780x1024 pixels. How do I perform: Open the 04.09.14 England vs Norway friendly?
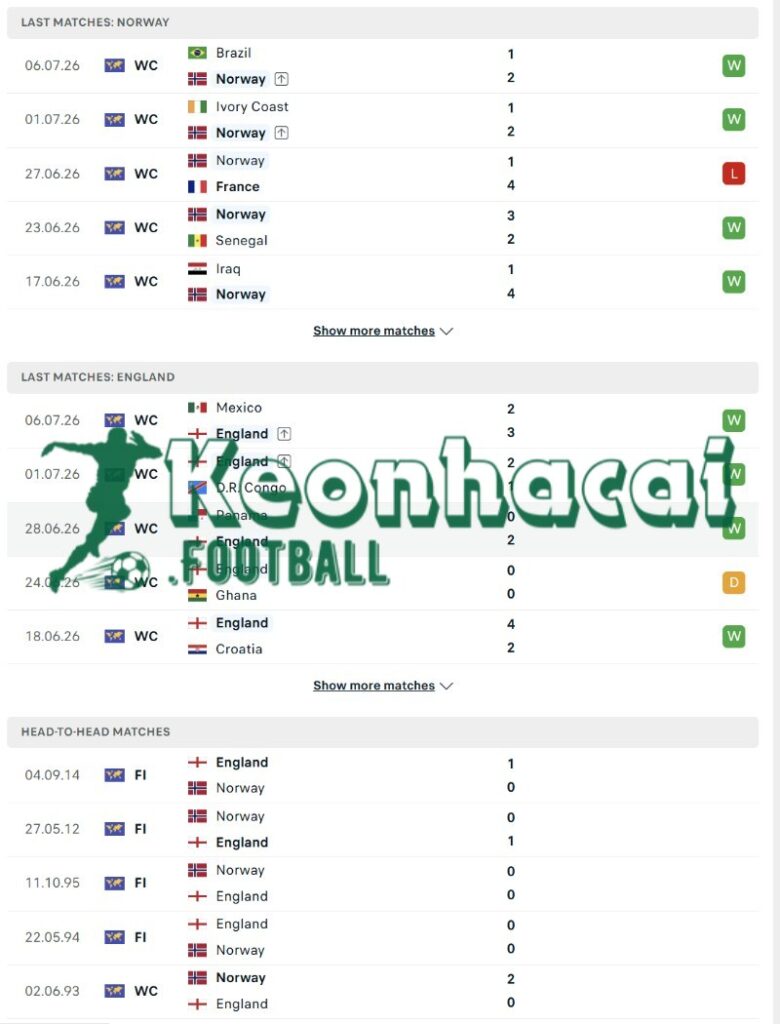(x=383, y=775)
